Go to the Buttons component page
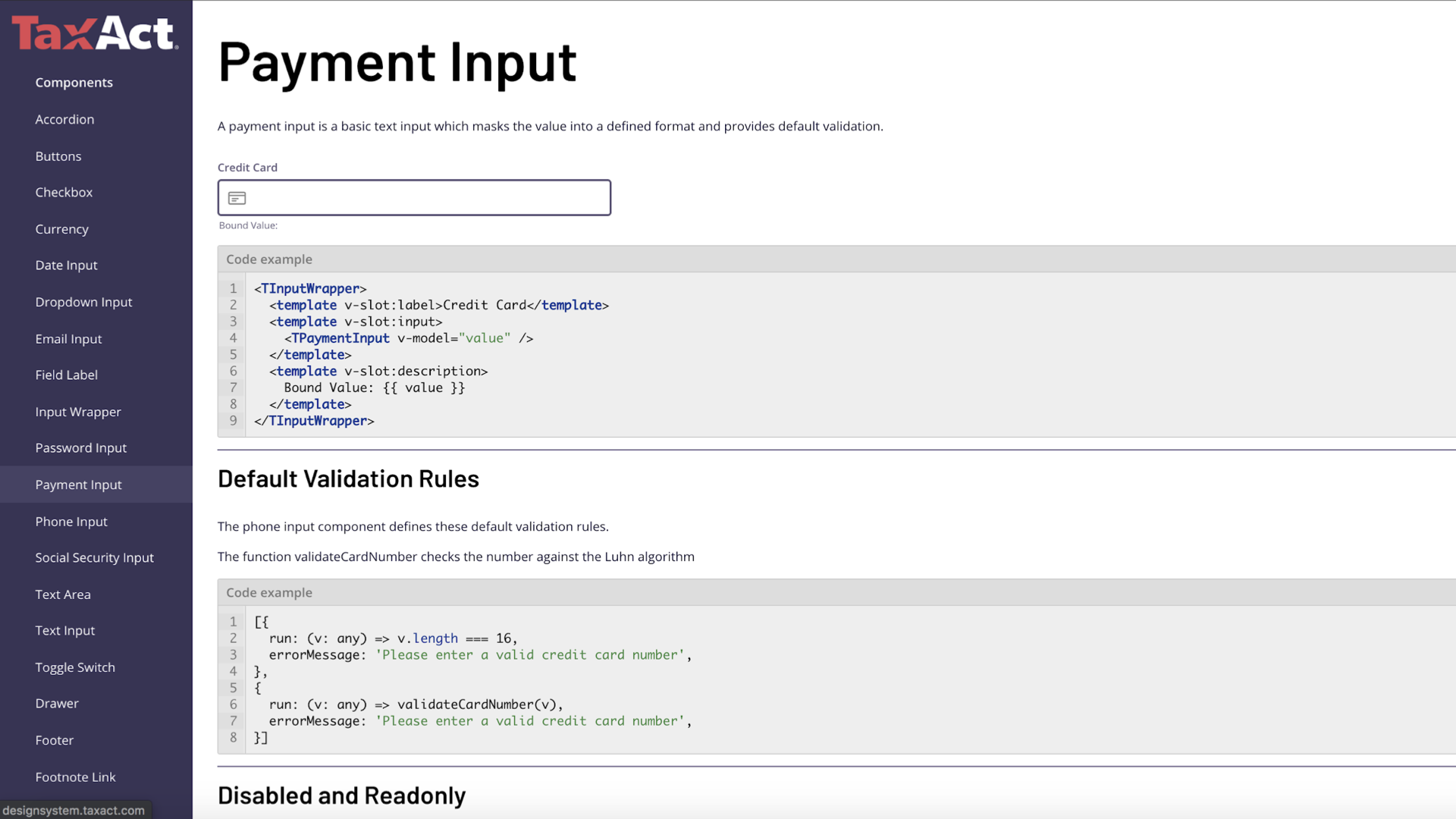1456x819 pixels. click(x=58, y=156)
